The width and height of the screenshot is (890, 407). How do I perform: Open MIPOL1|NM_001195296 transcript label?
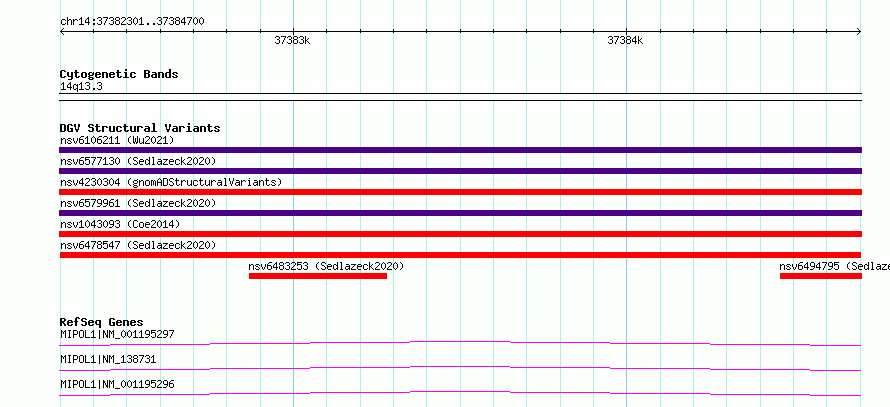(117, 384)
